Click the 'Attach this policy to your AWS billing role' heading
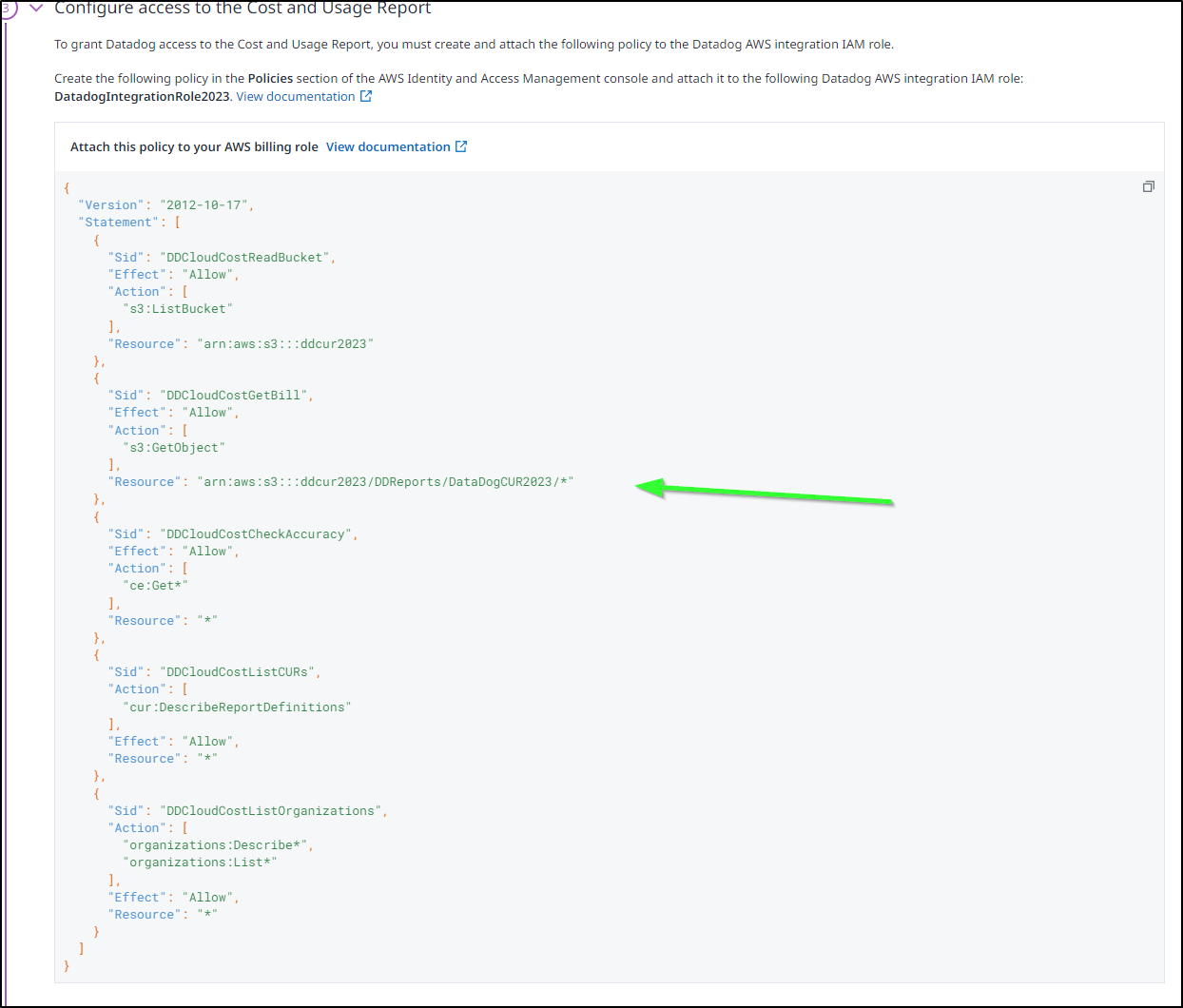The width and height of the screenshot is (1183, 1008). click(x=194, y=146)
